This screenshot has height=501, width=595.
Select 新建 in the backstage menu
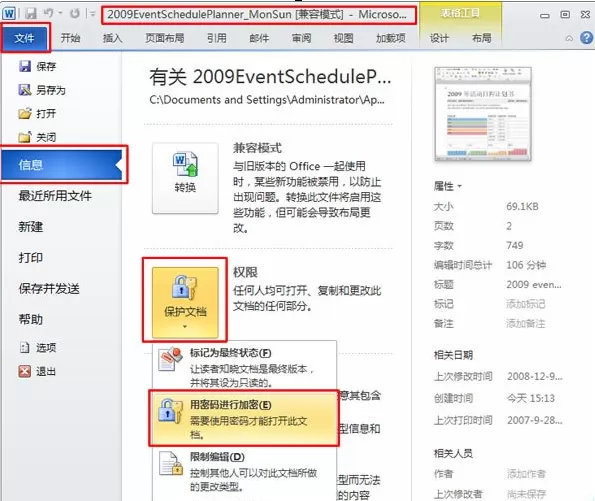coord(31,227)
